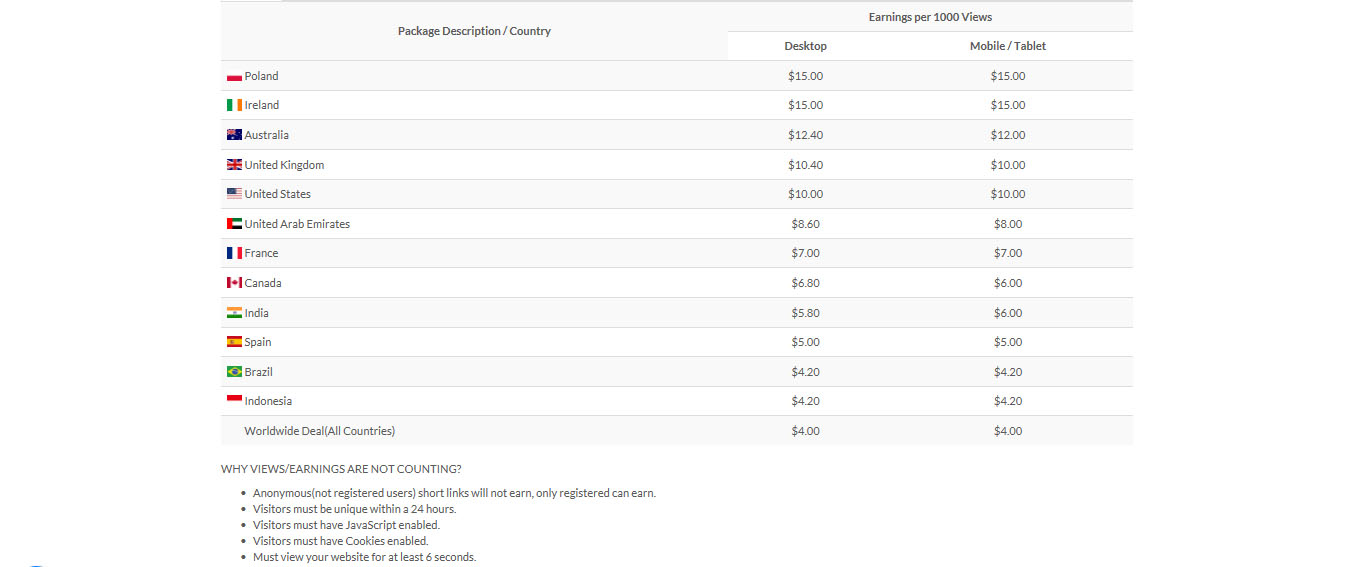Click the Spain flag icon
Image resolution: width=1351 pixels, height=567 pixels.
(x=234, y=342)
